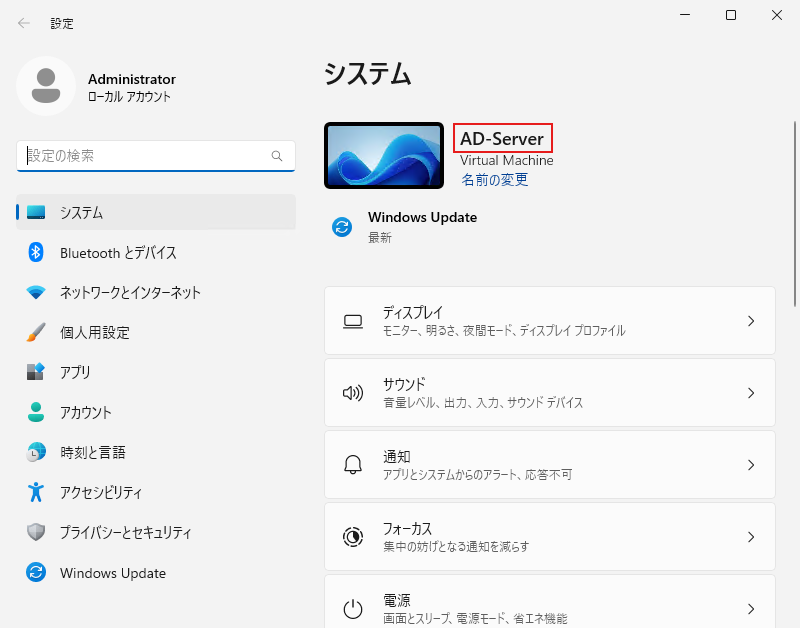Expand ディスプレイ settings with its chevron
The width and height of the screenshot is (800, 628).
pyautogui.click(x=751, y=321)
